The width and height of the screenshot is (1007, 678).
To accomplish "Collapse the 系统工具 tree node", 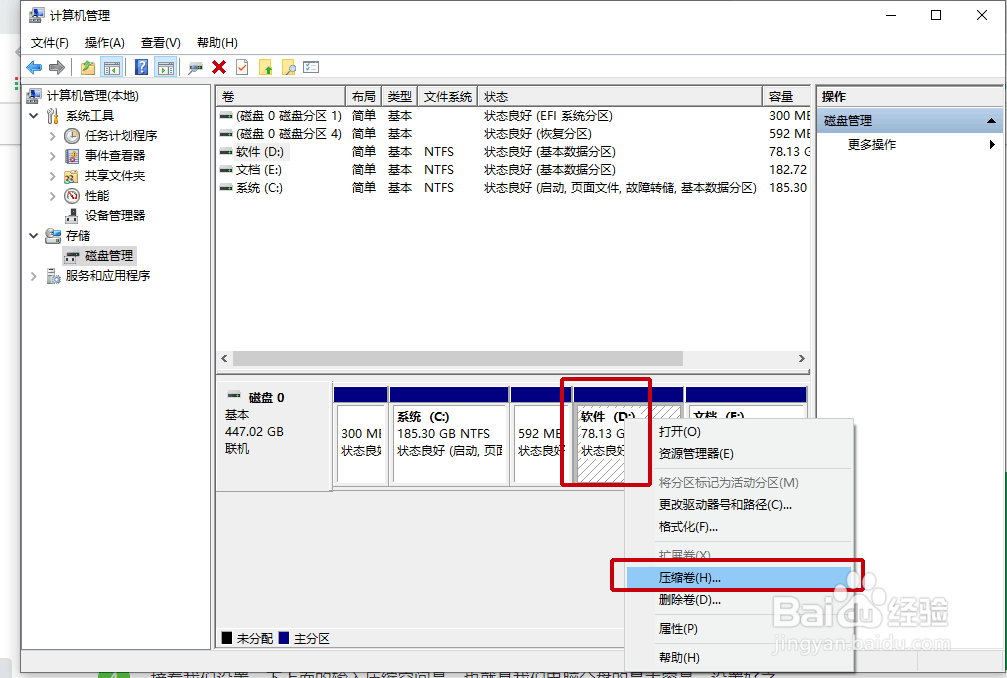I will pyautogui.click(x=34, y=115).
